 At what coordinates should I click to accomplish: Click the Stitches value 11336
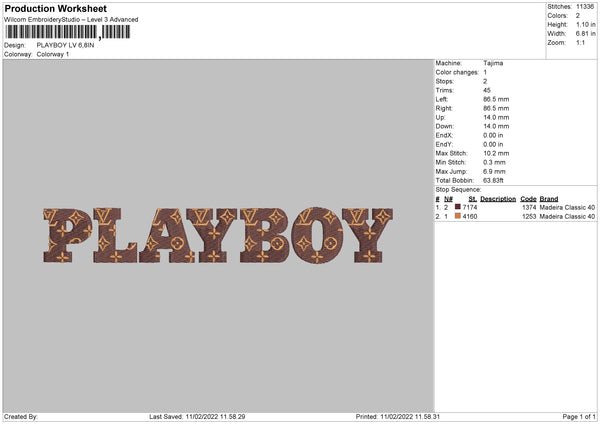point(585,7)
